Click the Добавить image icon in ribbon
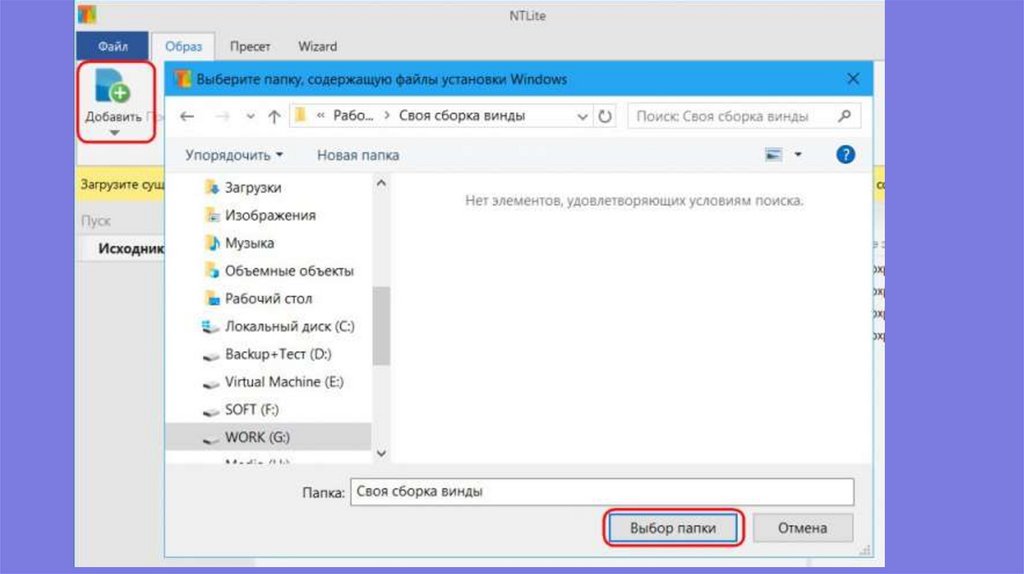The width and height of the screenshot is (1024, 574). pyautogui.click(x=112, y=86)
